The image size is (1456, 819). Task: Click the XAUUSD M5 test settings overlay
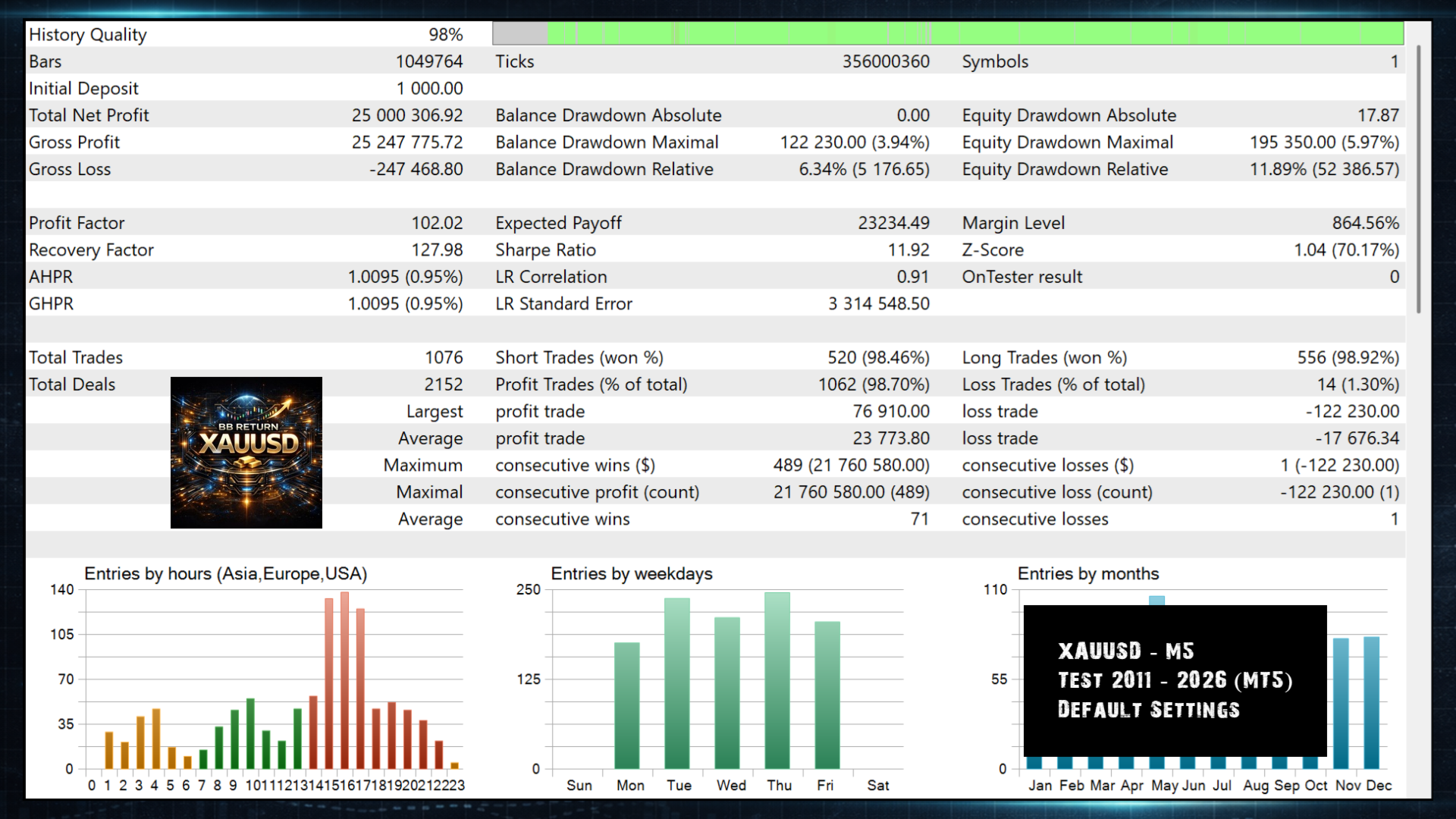[x=1174, y=680]
